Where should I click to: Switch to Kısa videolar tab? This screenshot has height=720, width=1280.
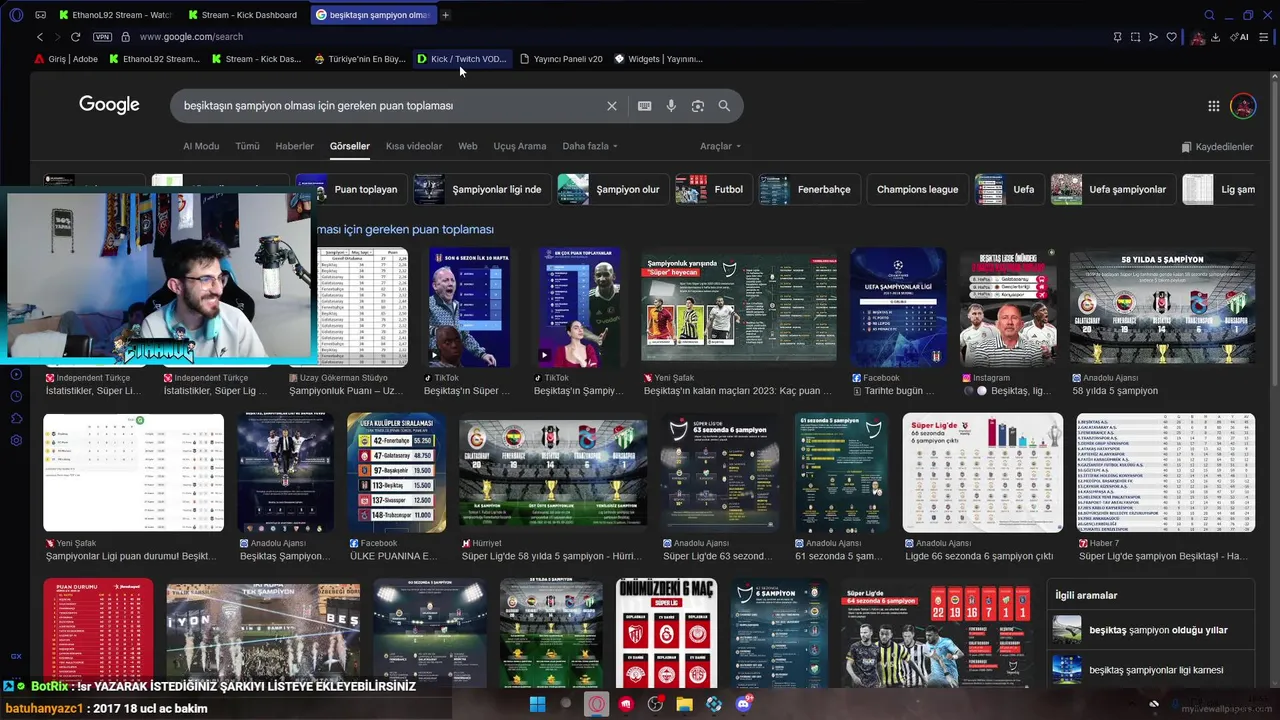(x=414, y=146)
